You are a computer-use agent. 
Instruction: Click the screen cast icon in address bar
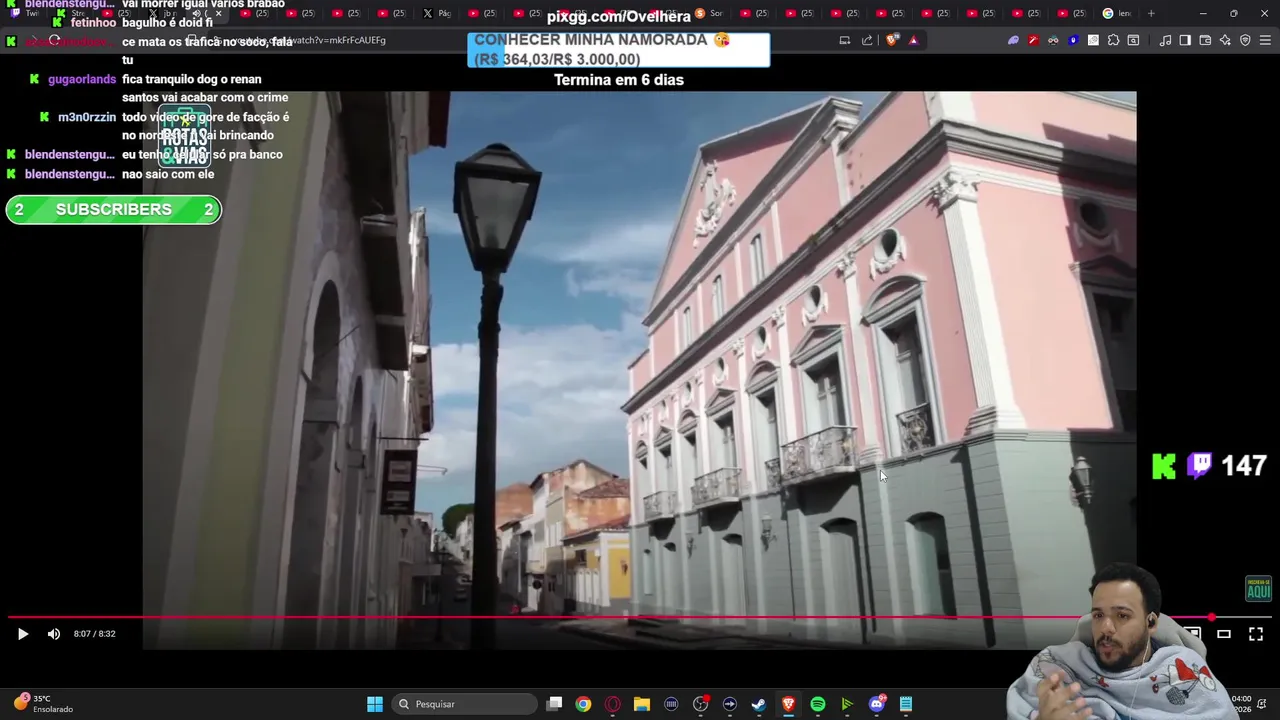tap(845, 40)
